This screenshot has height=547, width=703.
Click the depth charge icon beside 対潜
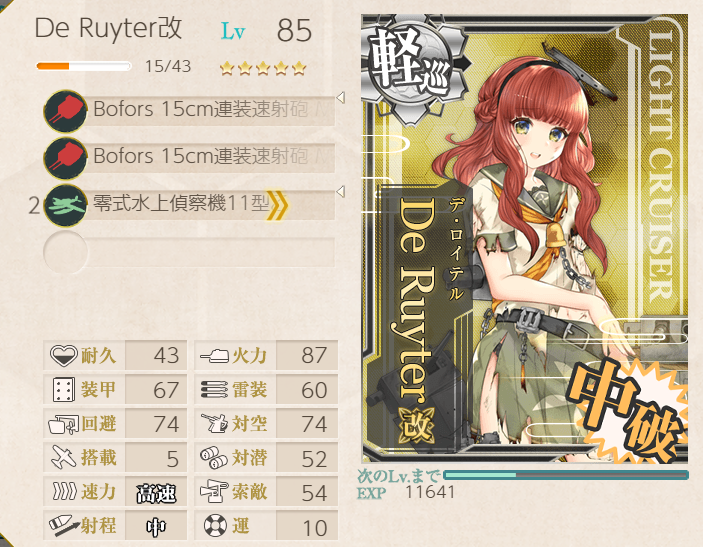coord(214,458)
